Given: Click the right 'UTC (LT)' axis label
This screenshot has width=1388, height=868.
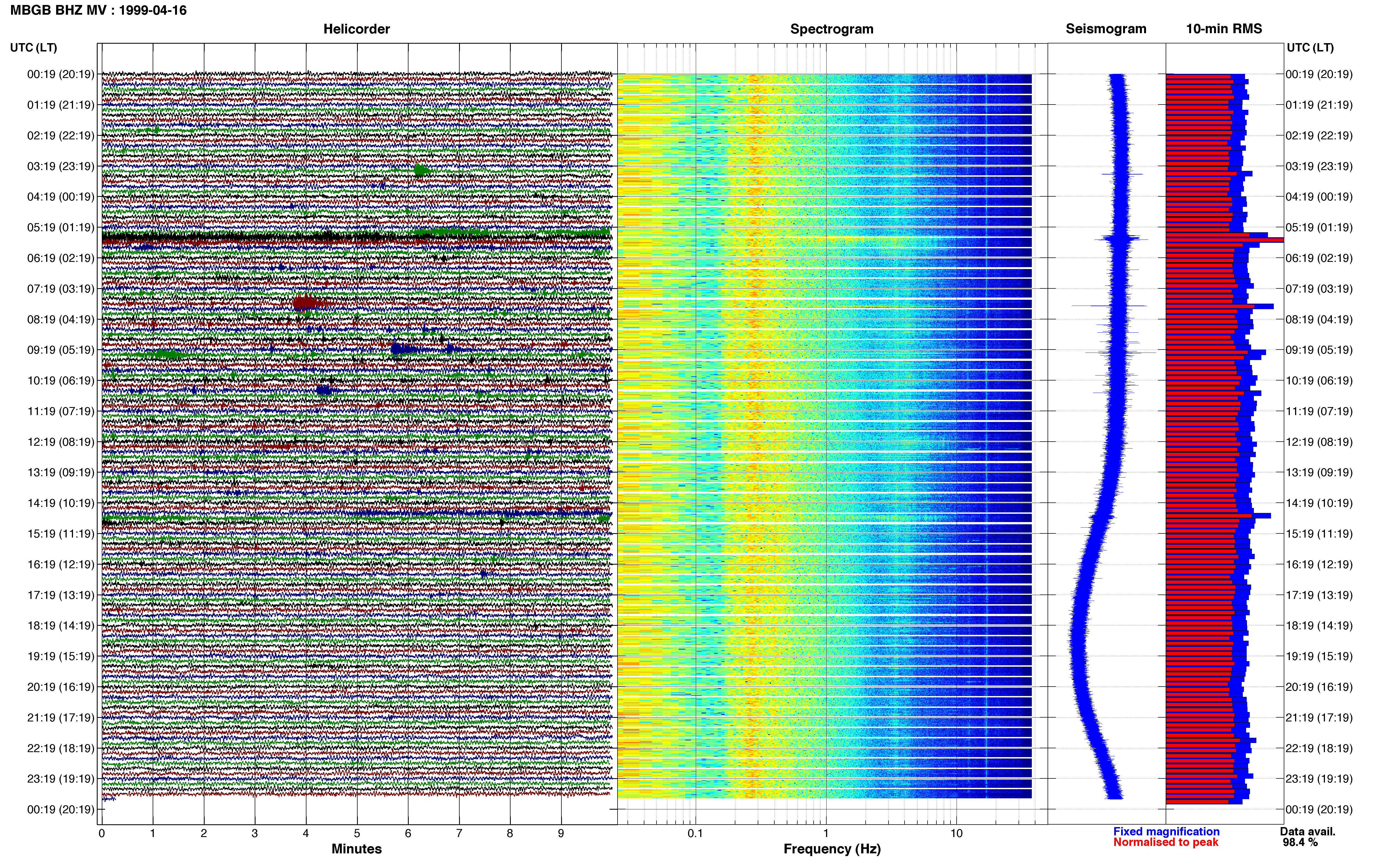Looking at the screenshot, I should [1310, 48].
